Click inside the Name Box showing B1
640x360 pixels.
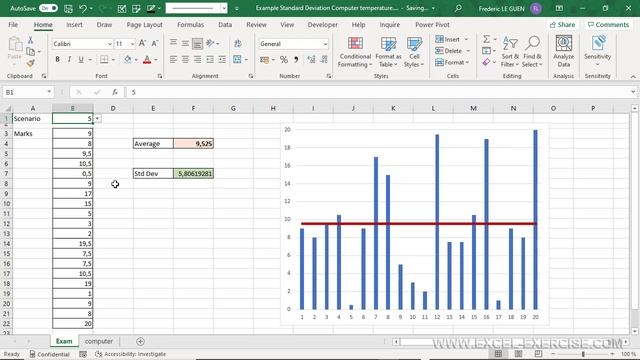click(x=24, y=92)
